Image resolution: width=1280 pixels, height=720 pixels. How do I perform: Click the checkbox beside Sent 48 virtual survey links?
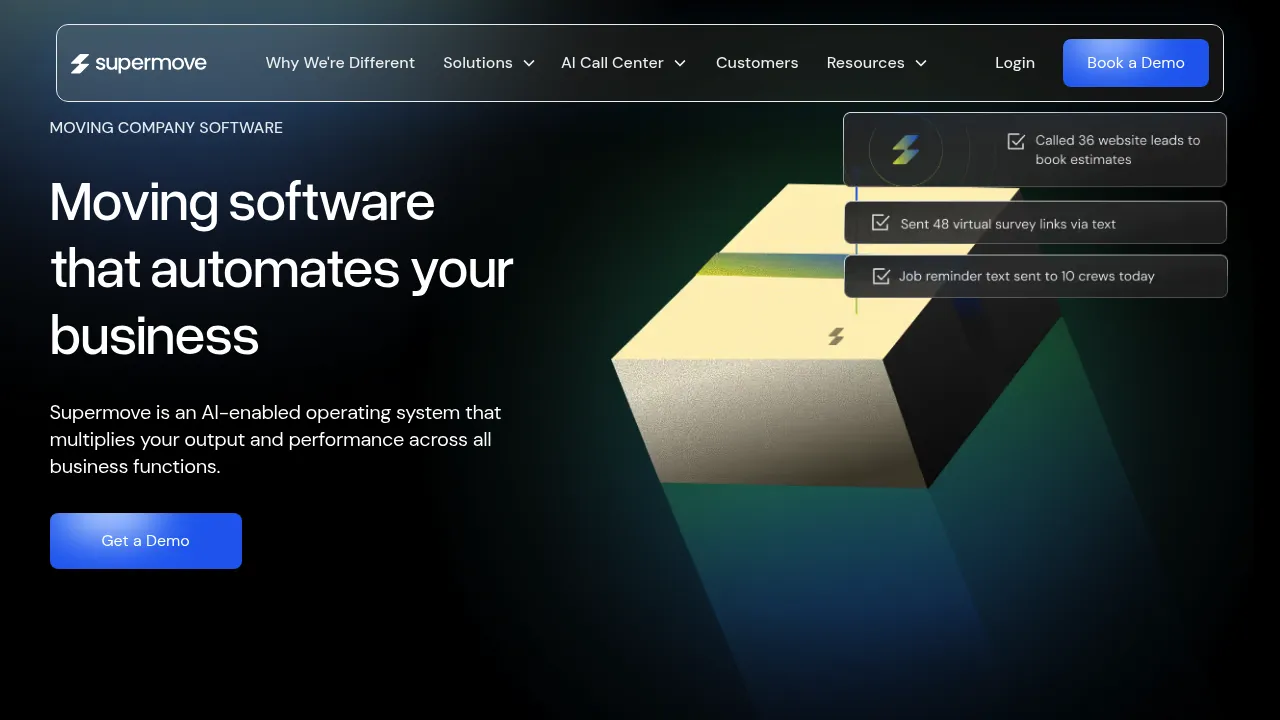[x=881, y=223]
